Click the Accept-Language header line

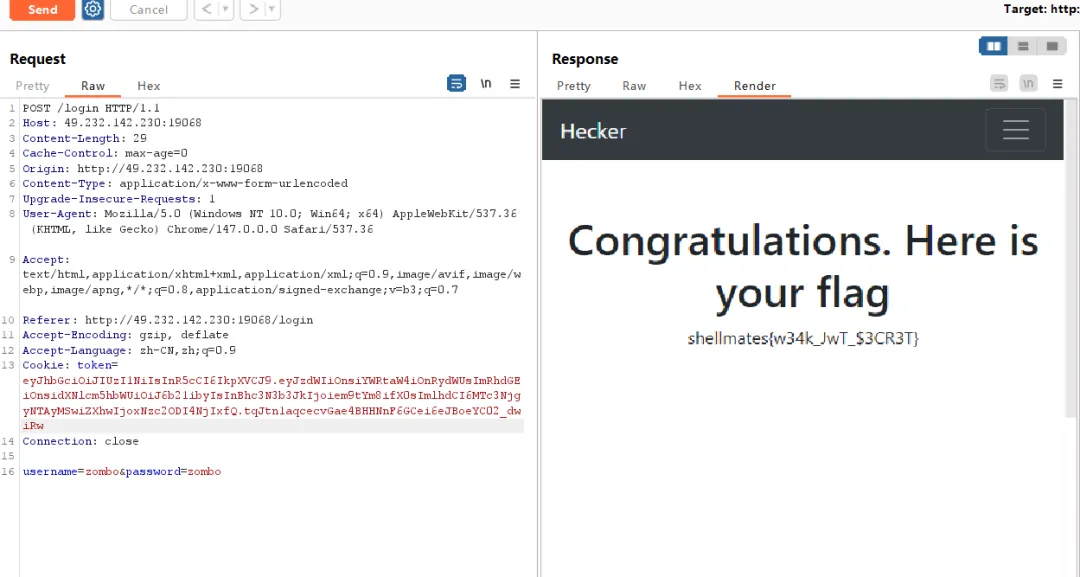129,350
